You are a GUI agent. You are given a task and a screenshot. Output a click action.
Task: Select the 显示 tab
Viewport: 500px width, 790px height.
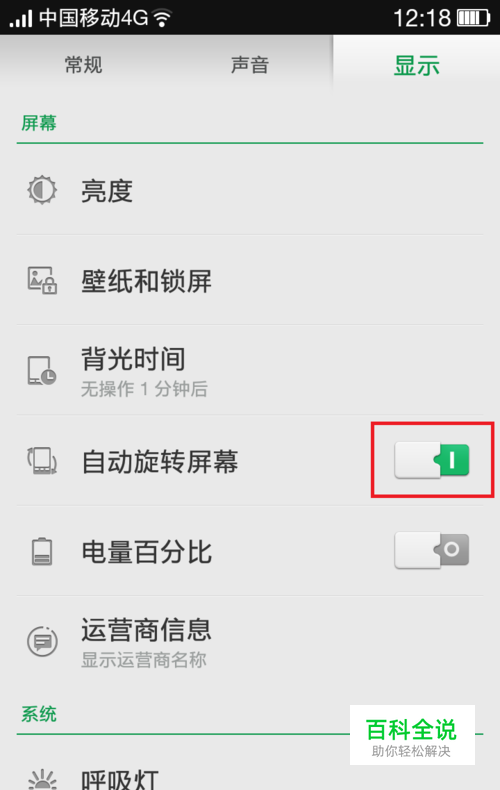point(416,65)
